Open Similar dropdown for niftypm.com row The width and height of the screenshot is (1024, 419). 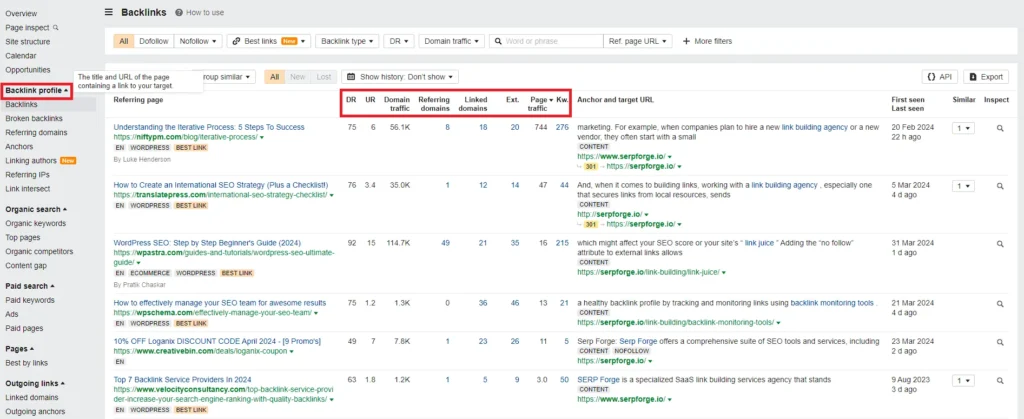click(963, 129)
